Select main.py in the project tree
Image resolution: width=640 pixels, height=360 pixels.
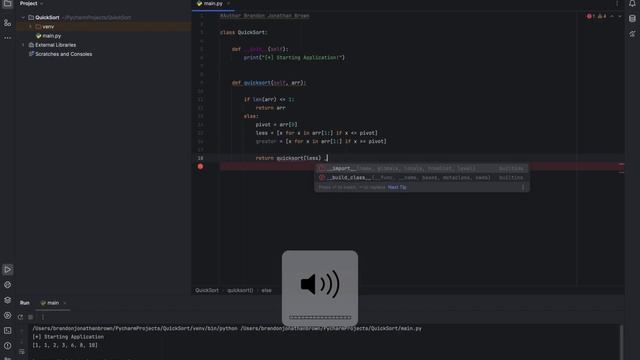pyautogui.click(x=51, y=36)
